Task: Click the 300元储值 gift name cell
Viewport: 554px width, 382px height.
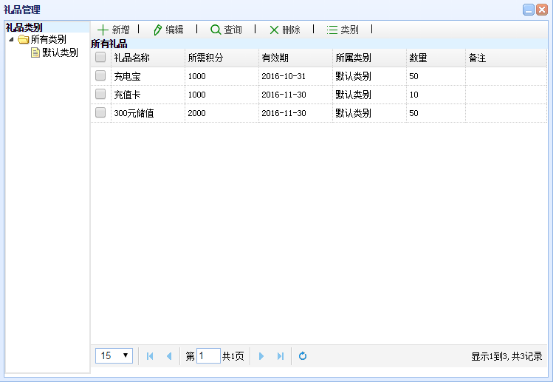Action: click(148, 113)
